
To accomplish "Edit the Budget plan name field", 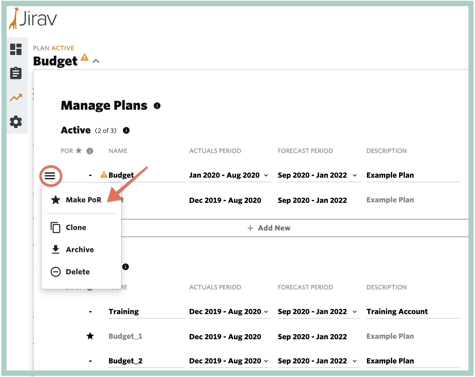I will [x=146, y=175].
